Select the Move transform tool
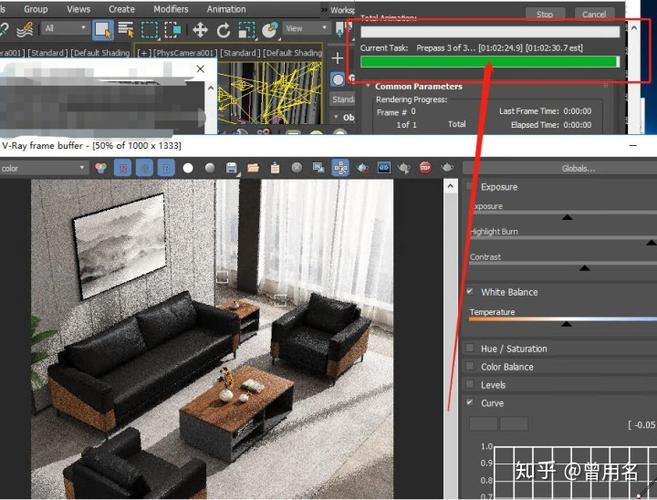Image resolution: width=657 pixels, height=500 pixels. pyautogui.click(x=200, y=30)
